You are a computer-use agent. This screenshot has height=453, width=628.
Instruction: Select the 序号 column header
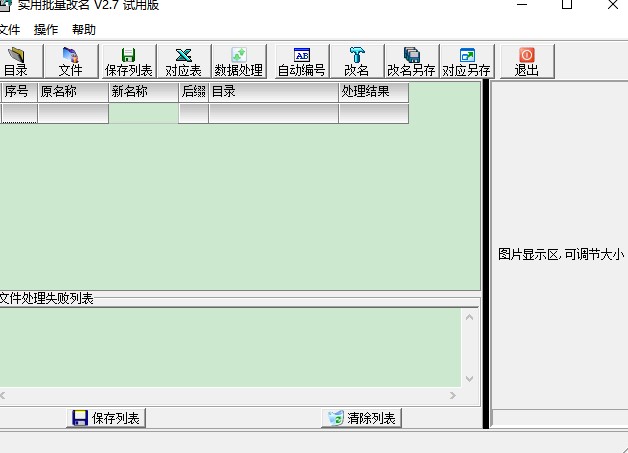point(19,92)
